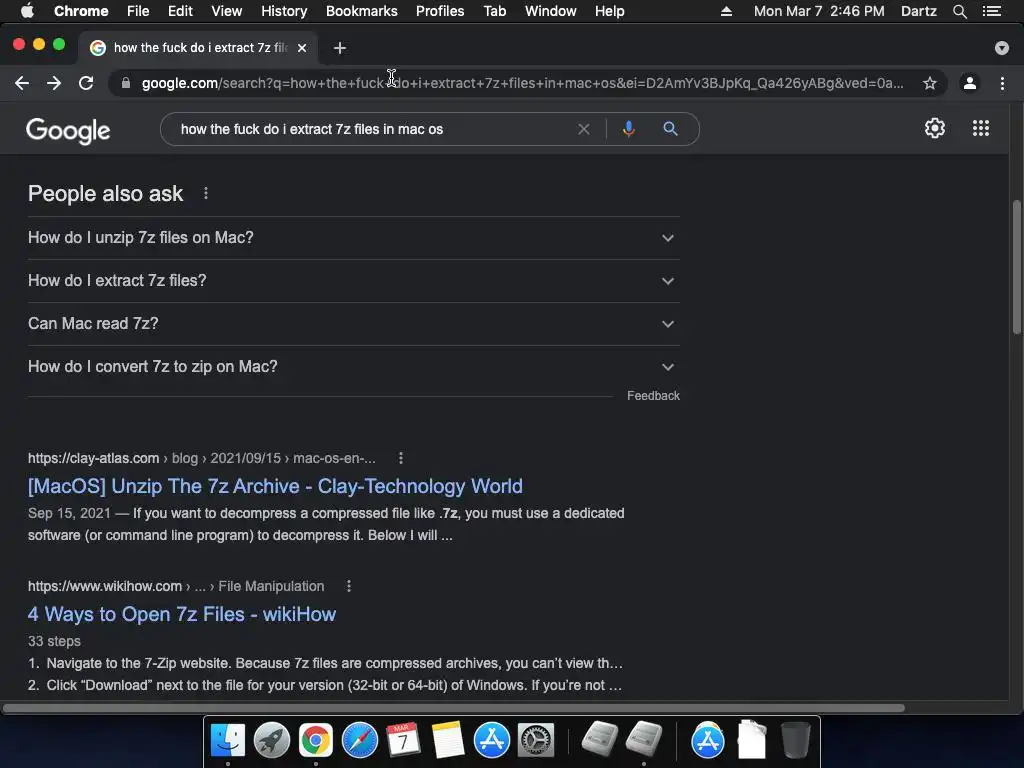Open the Tab menu
Screen dimensions: 1024x768
click(494, 11)
